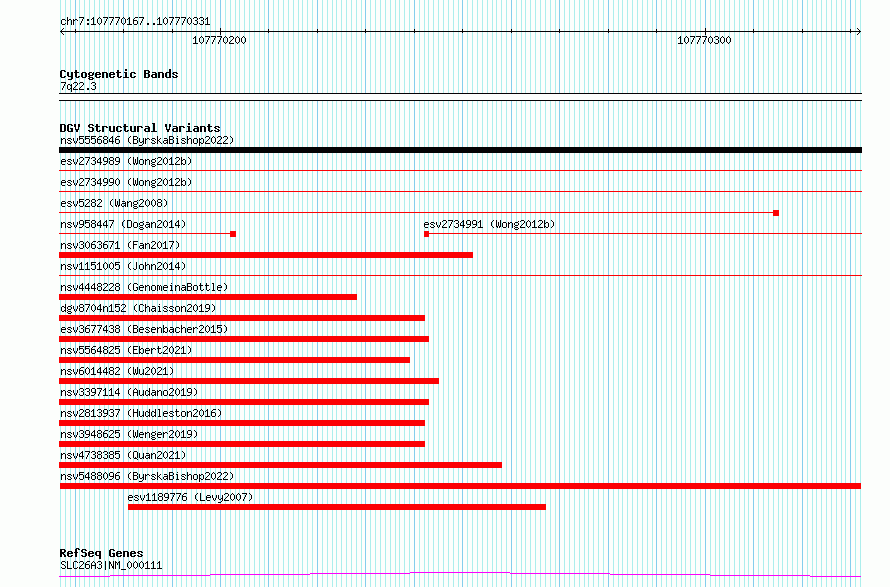The height and width of the screenshot is (587, 890).
Task: Click the chr7:107770167..107770331 coordinate label
Action: click(x=135, y=22)
